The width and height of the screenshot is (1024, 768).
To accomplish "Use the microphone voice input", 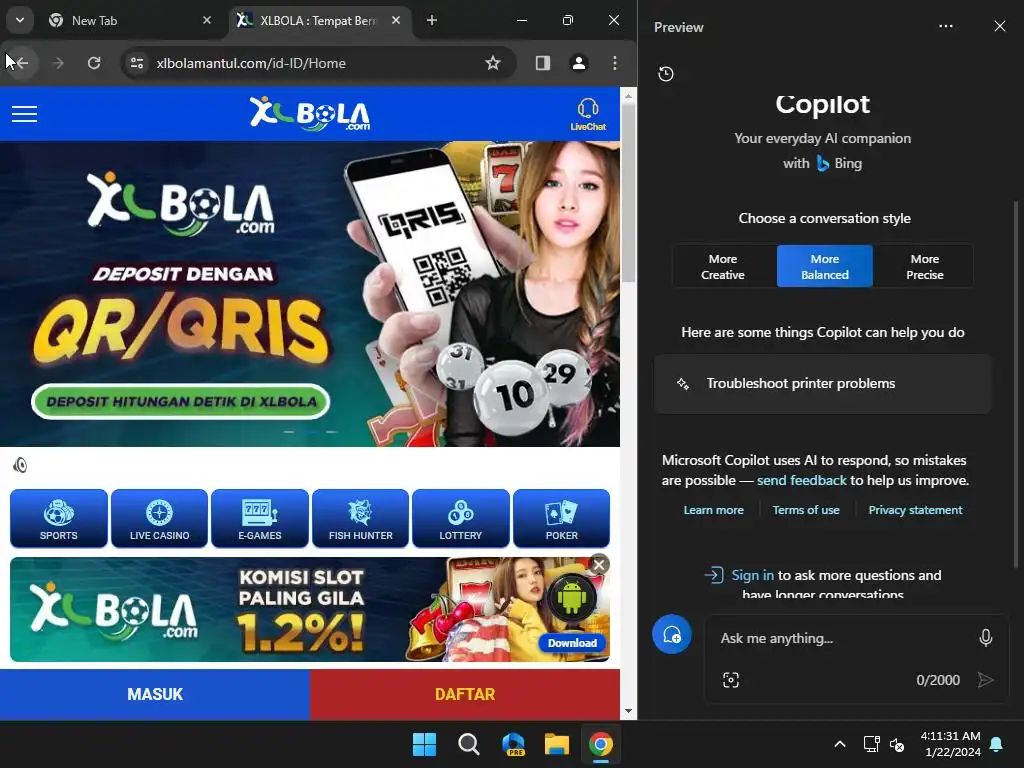I will pos(985,638).
